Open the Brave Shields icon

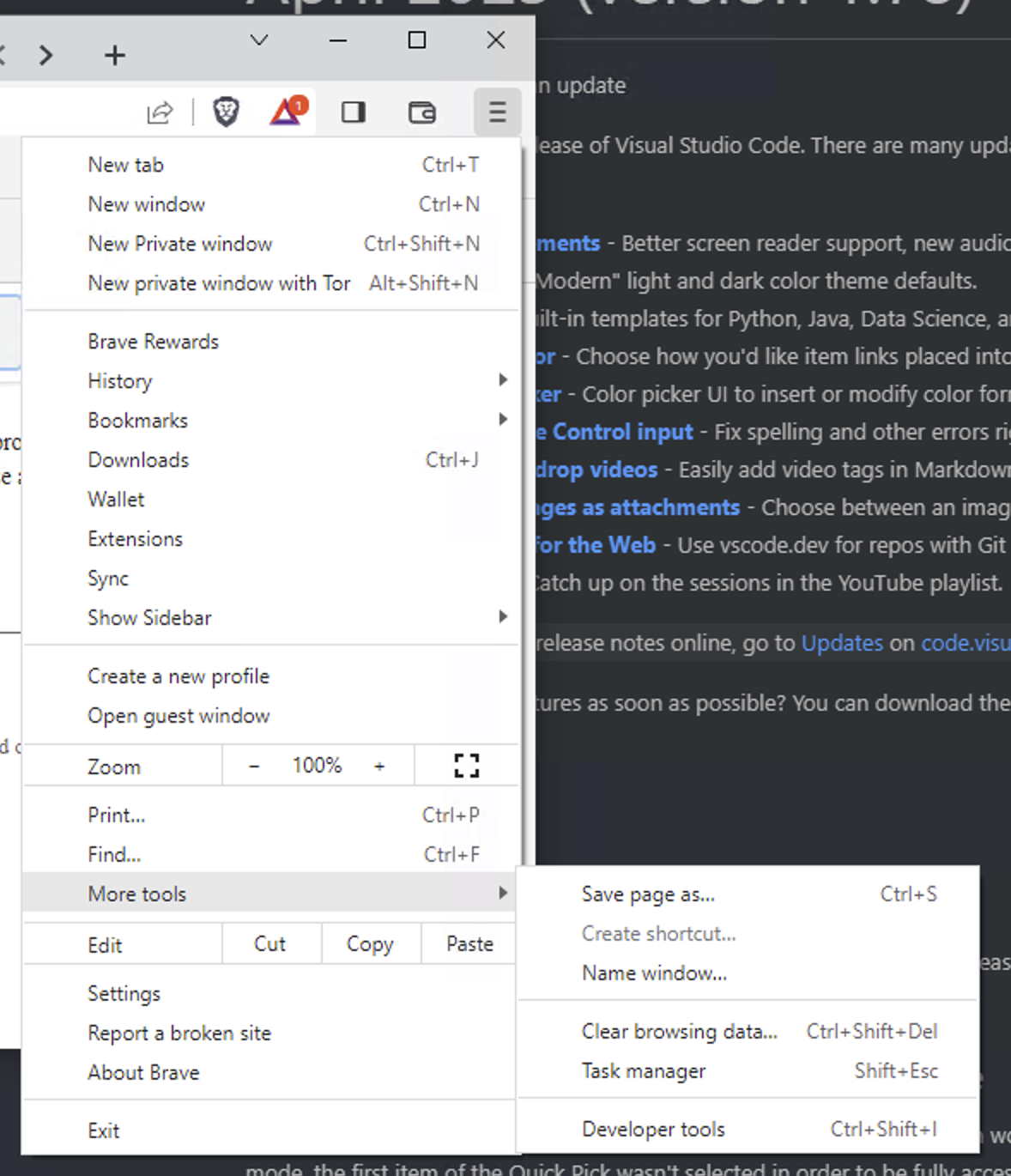[x=226, y=112]
